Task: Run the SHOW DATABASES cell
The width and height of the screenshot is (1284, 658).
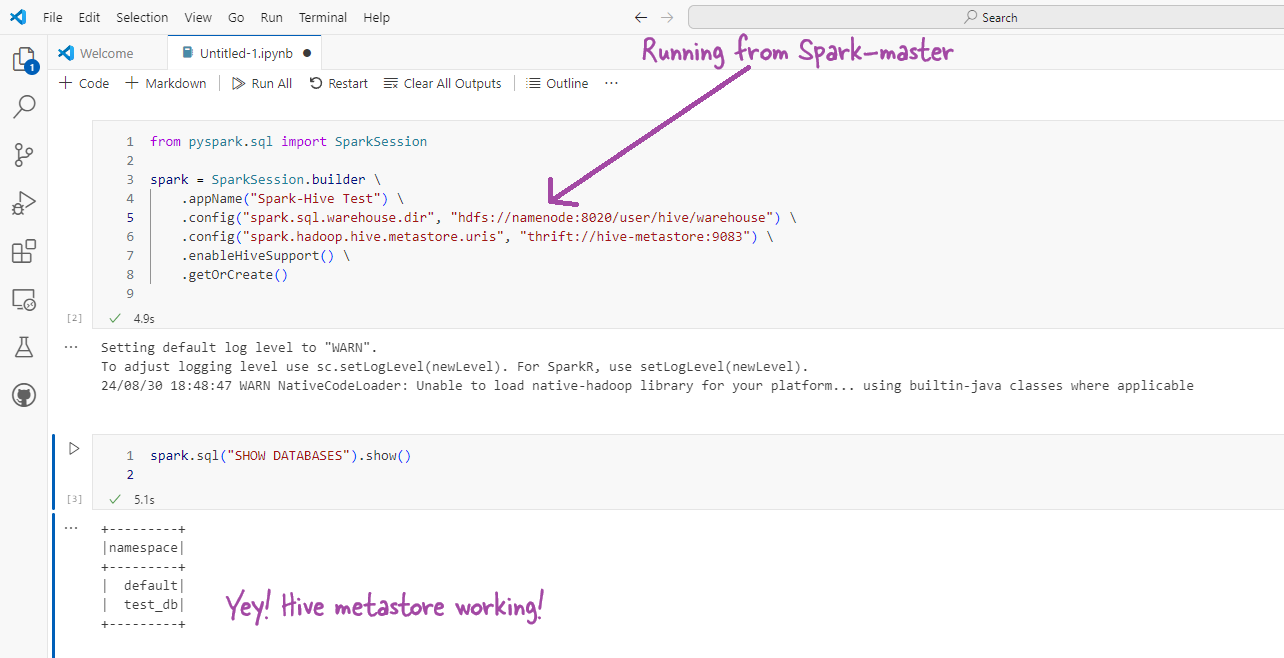Action: tap(73, 449)
